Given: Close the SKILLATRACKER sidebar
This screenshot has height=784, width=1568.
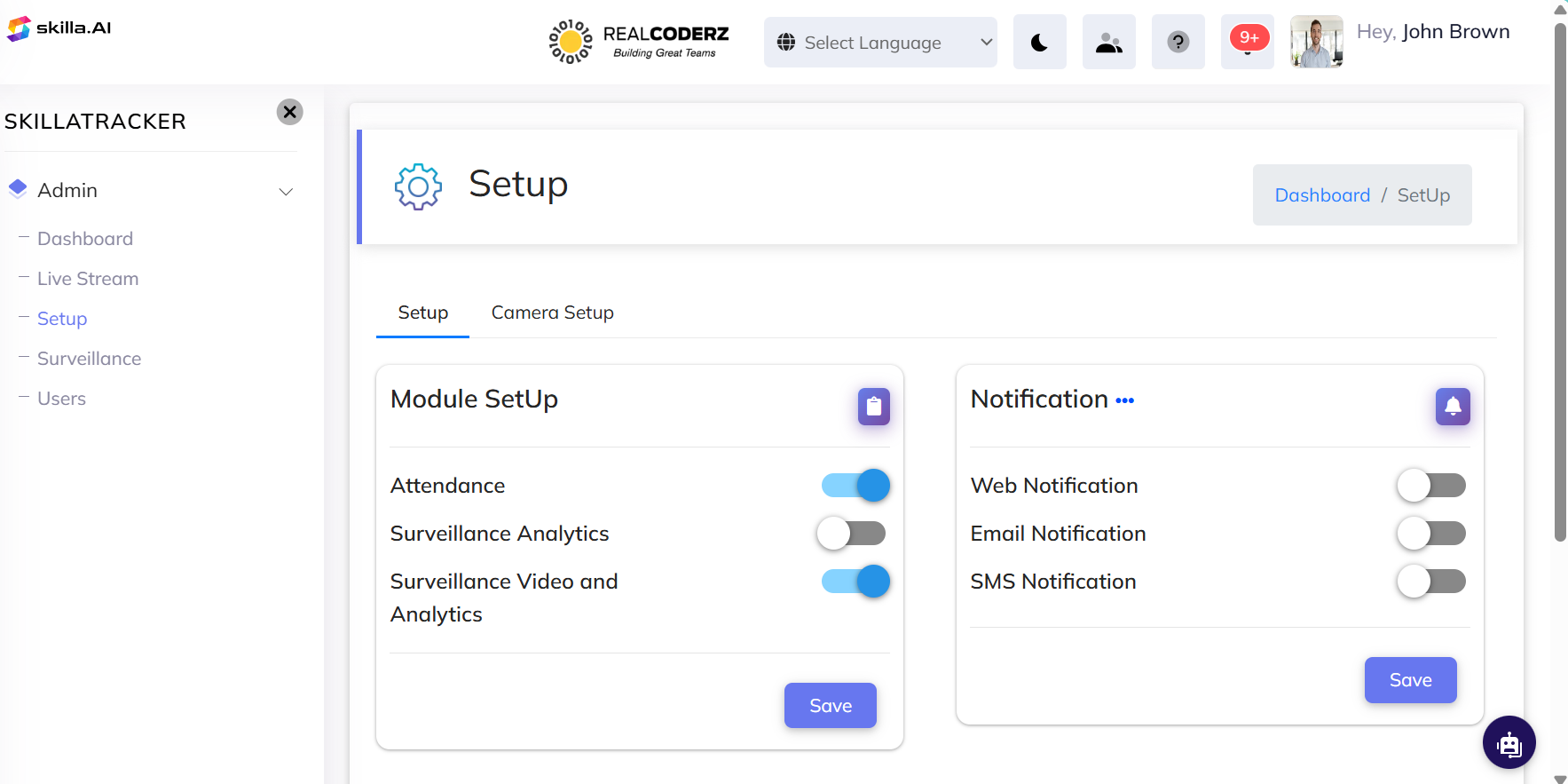Looking at the screenshot, I should pyautogui.click(x=289, y=112).
